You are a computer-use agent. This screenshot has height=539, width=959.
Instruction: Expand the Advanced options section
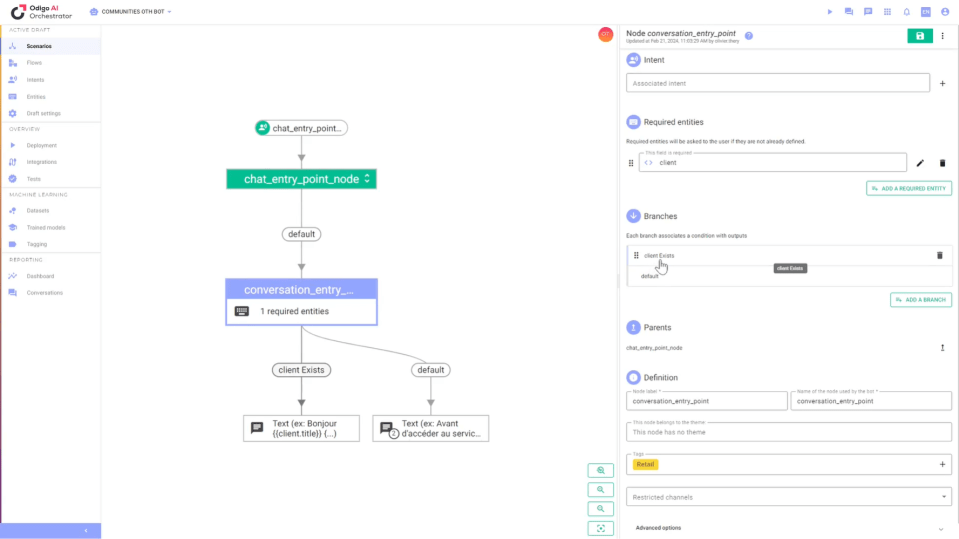(x=789, y=528)
